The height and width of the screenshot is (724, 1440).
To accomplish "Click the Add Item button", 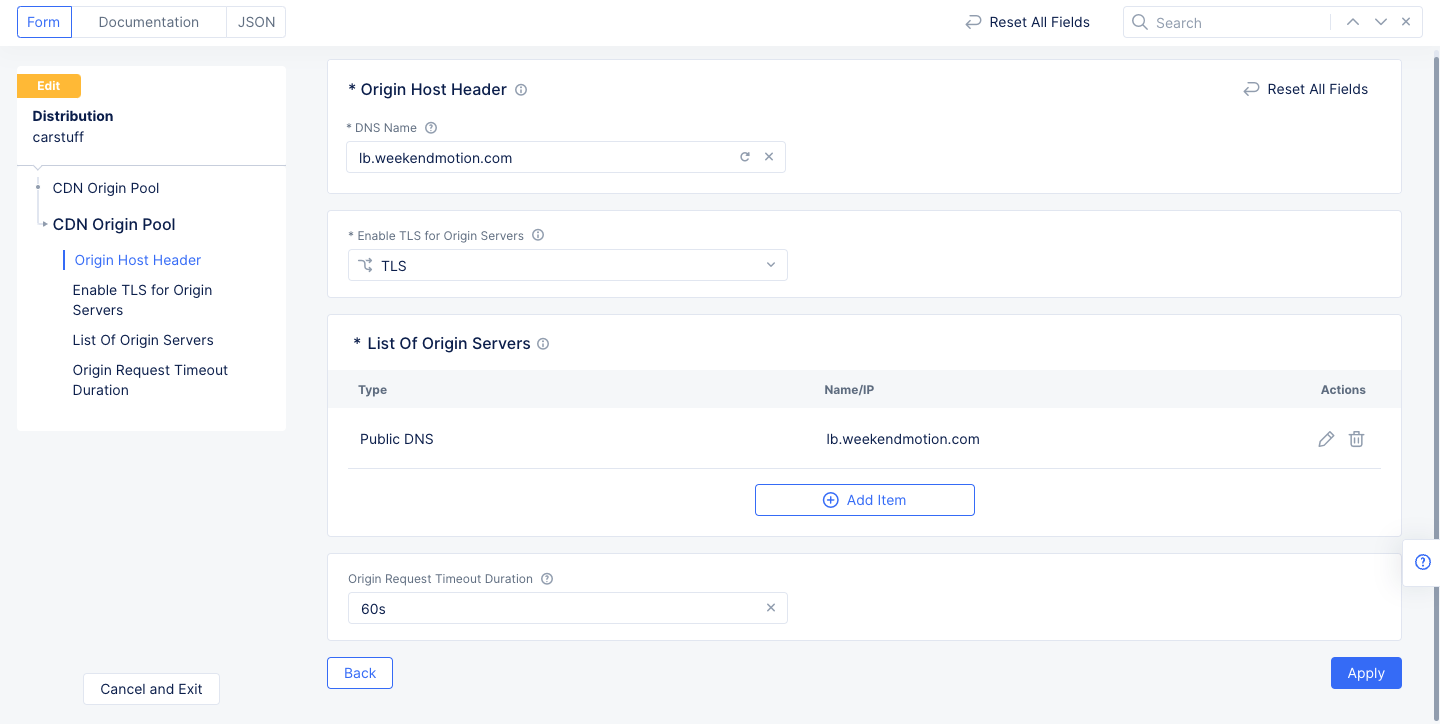I will (x=864, y=499).
